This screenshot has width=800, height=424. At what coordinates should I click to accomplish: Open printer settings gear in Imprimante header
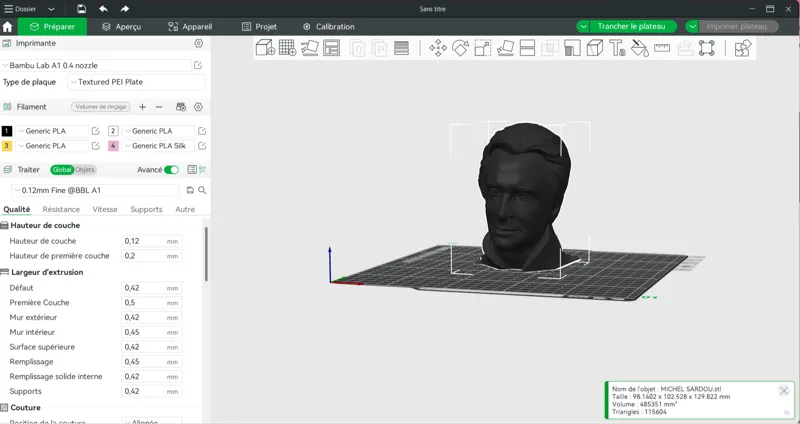[x=199, y=43]
